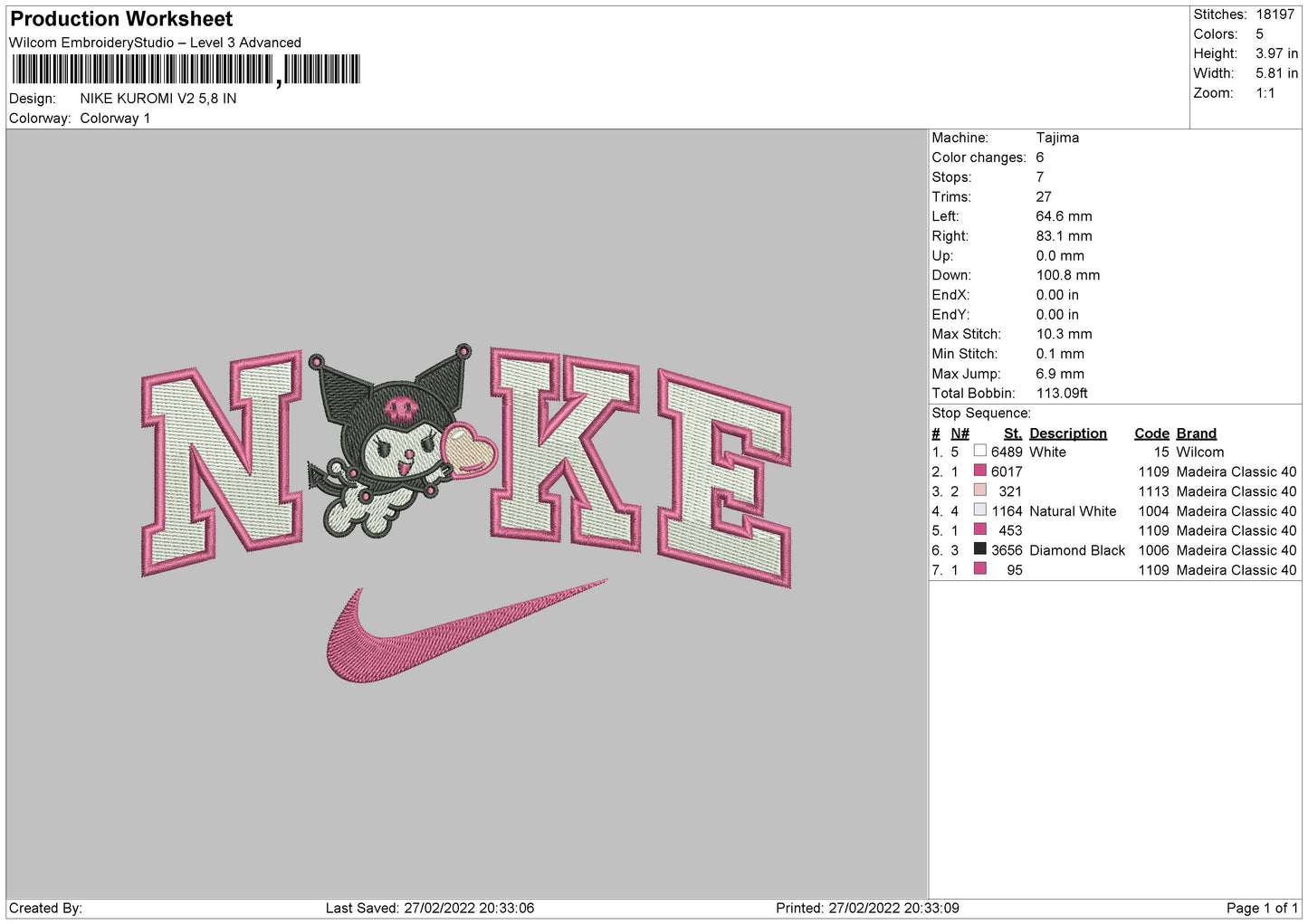Select the pink swatch beside 6017 stitches
The width and height of the screenshot is (1308, 924).
[979, 471]
